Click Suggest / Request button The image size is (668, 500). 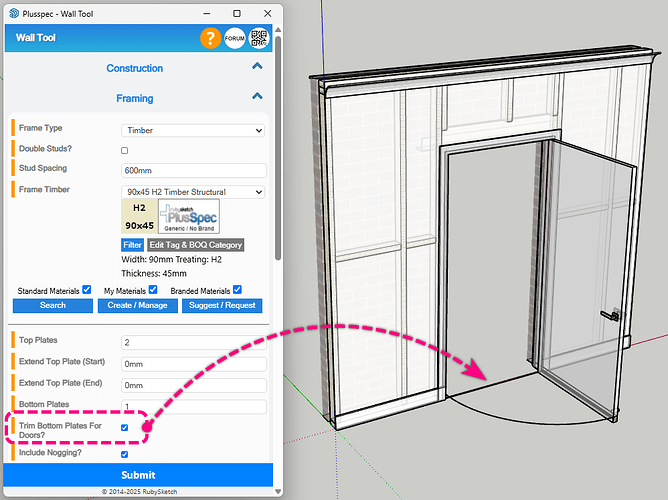(222, 305)
